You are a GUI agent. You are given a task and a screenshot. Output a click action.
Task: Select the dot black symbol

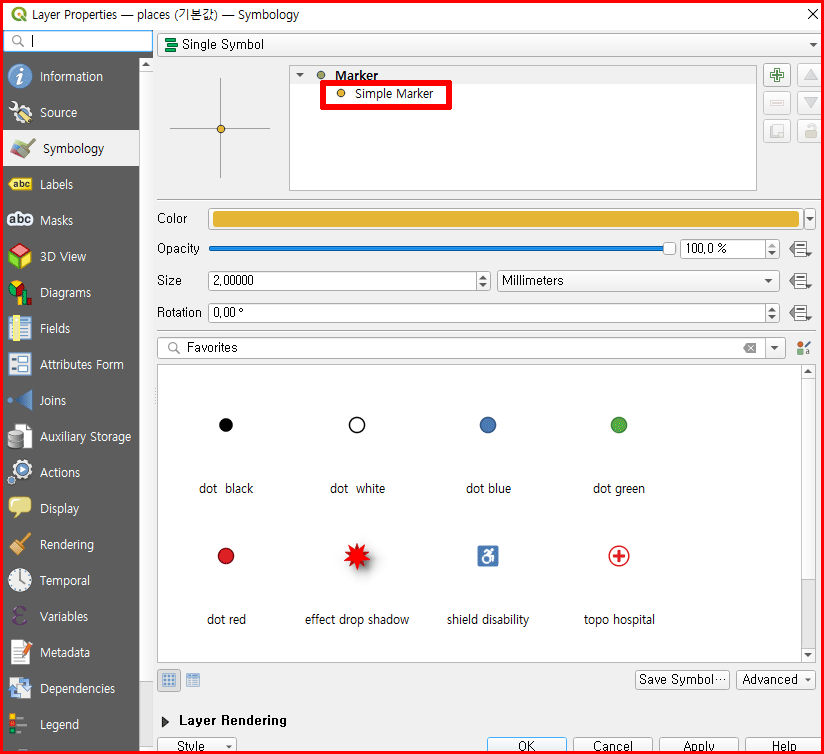click(226, 425)
